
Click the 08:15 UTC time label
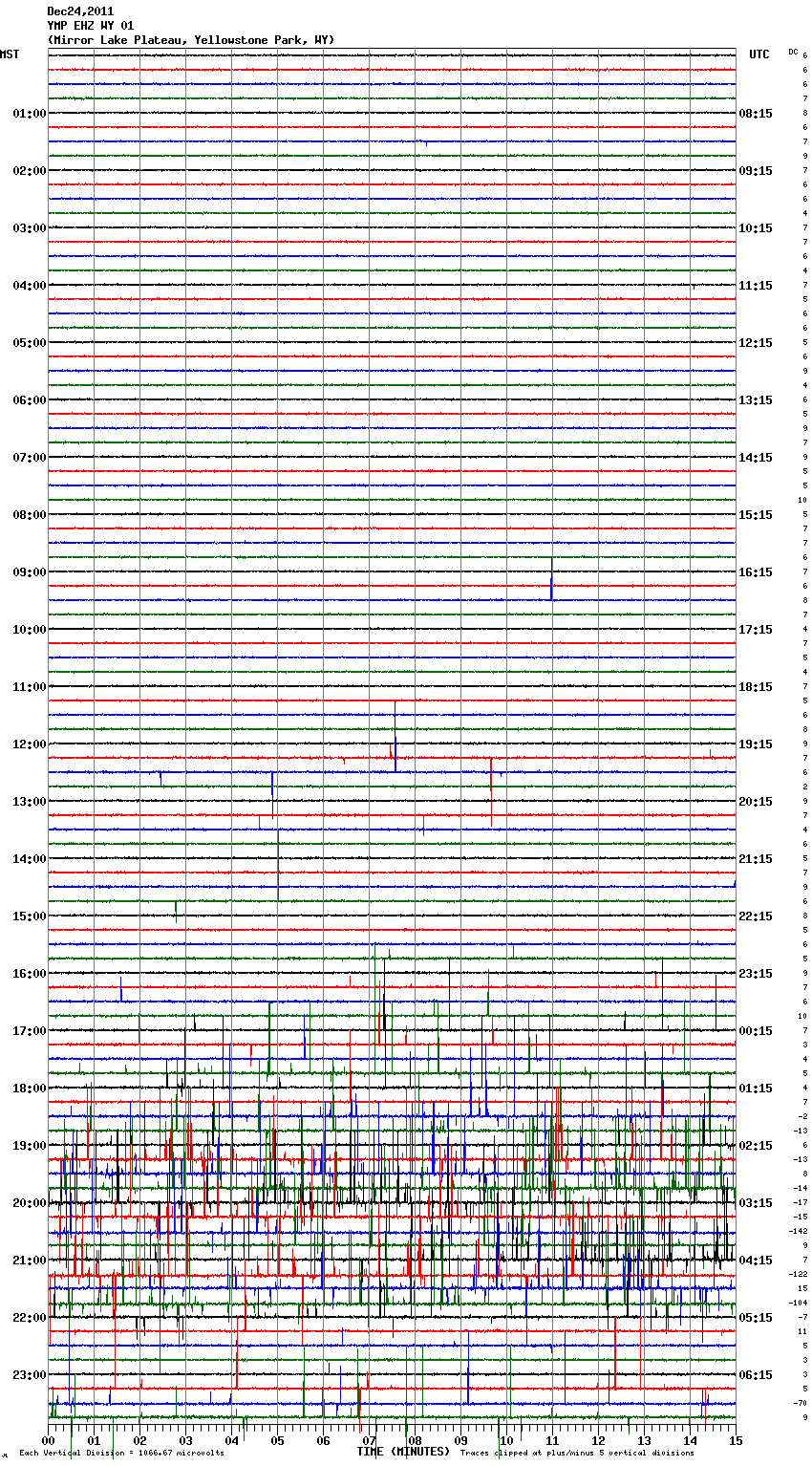tap(756, 114)
